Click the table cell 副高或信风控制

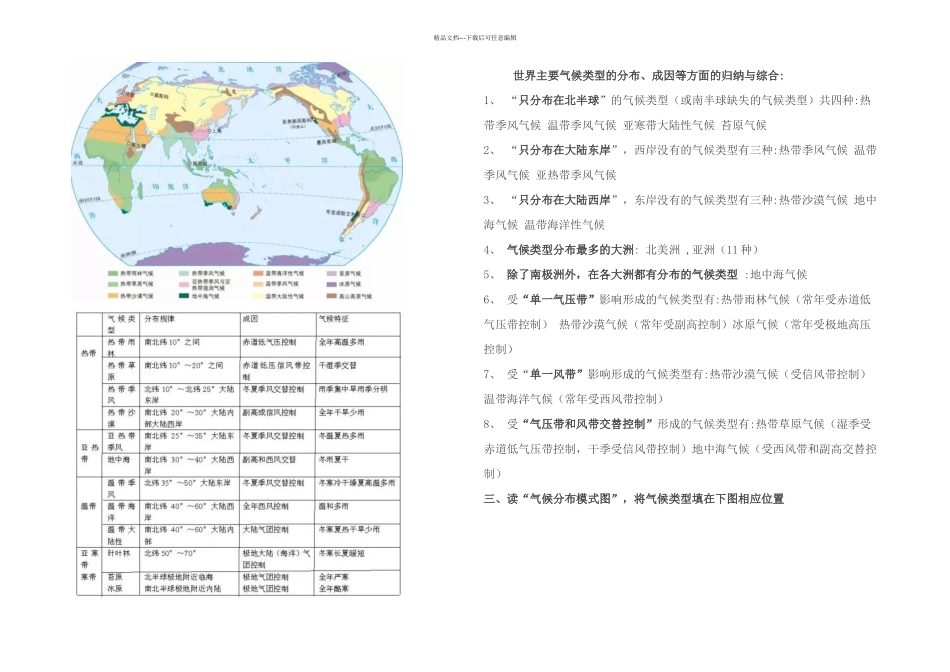pos(270,413)
